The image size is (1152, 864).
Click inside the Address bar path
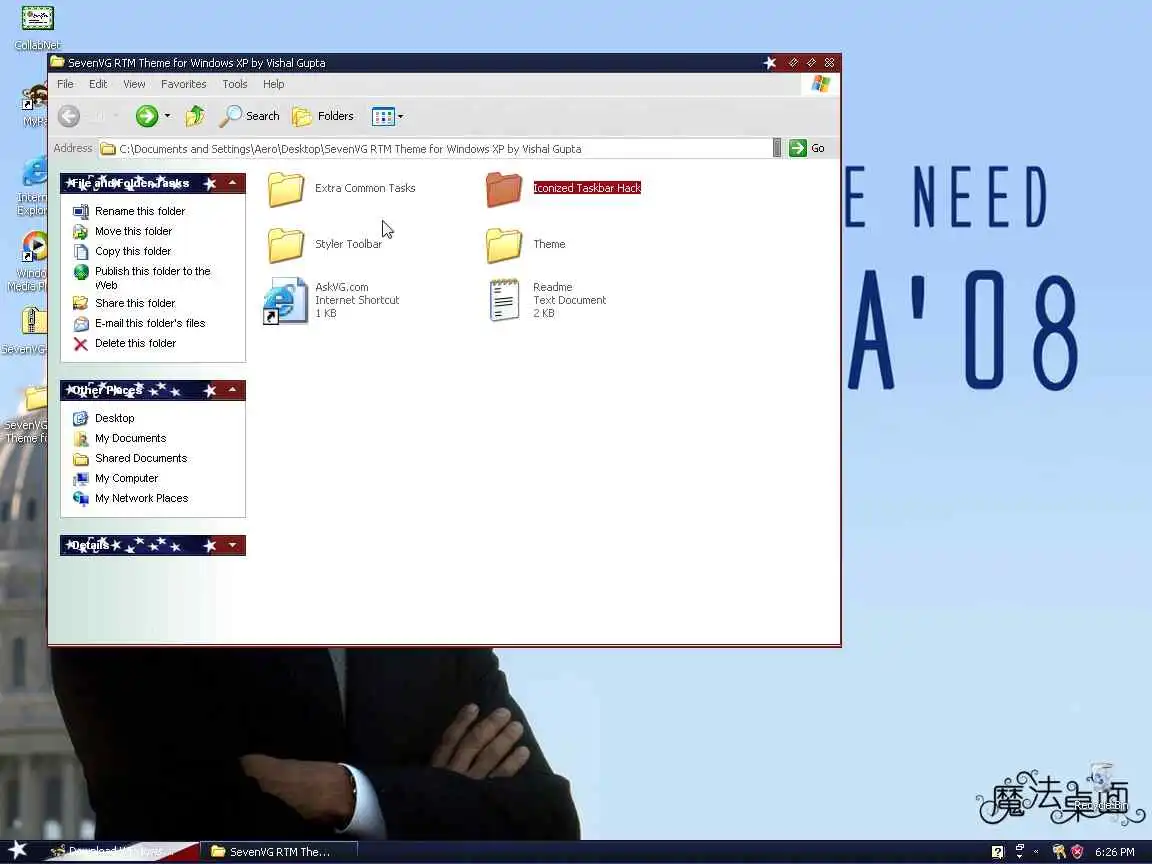click(x=436, y=149)
